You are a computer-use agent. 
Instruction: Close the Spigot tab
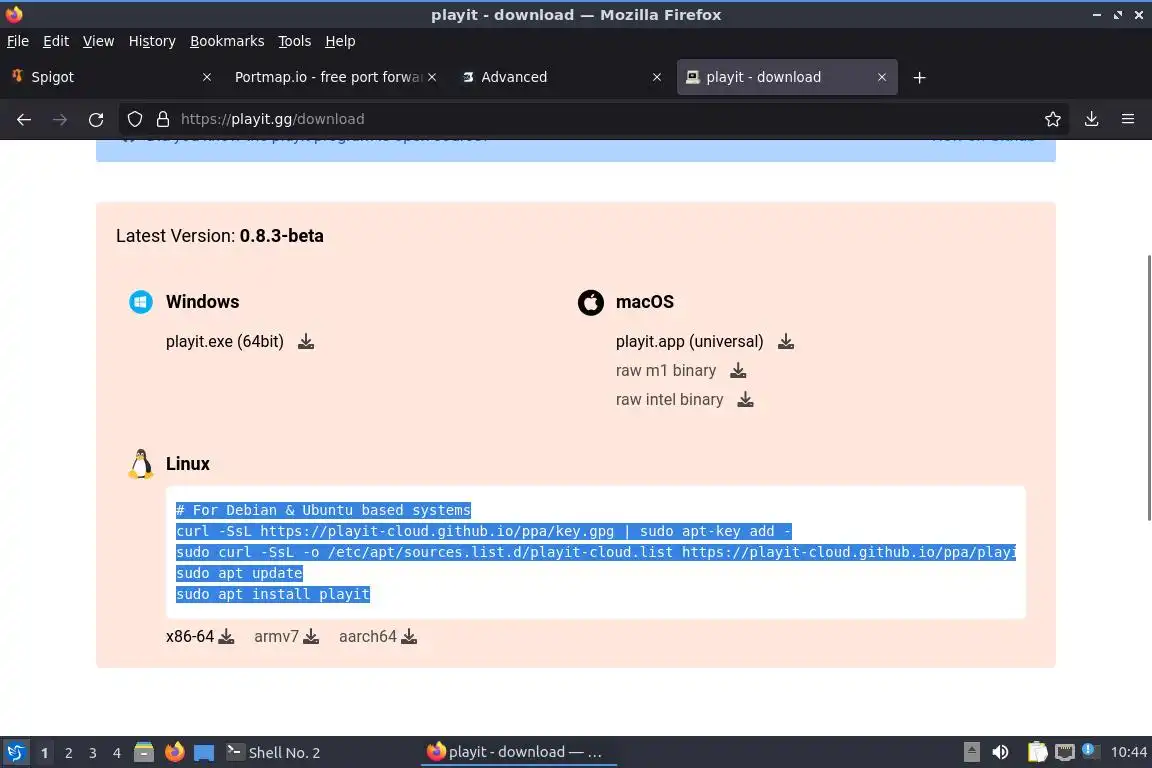tap(206, 77)
